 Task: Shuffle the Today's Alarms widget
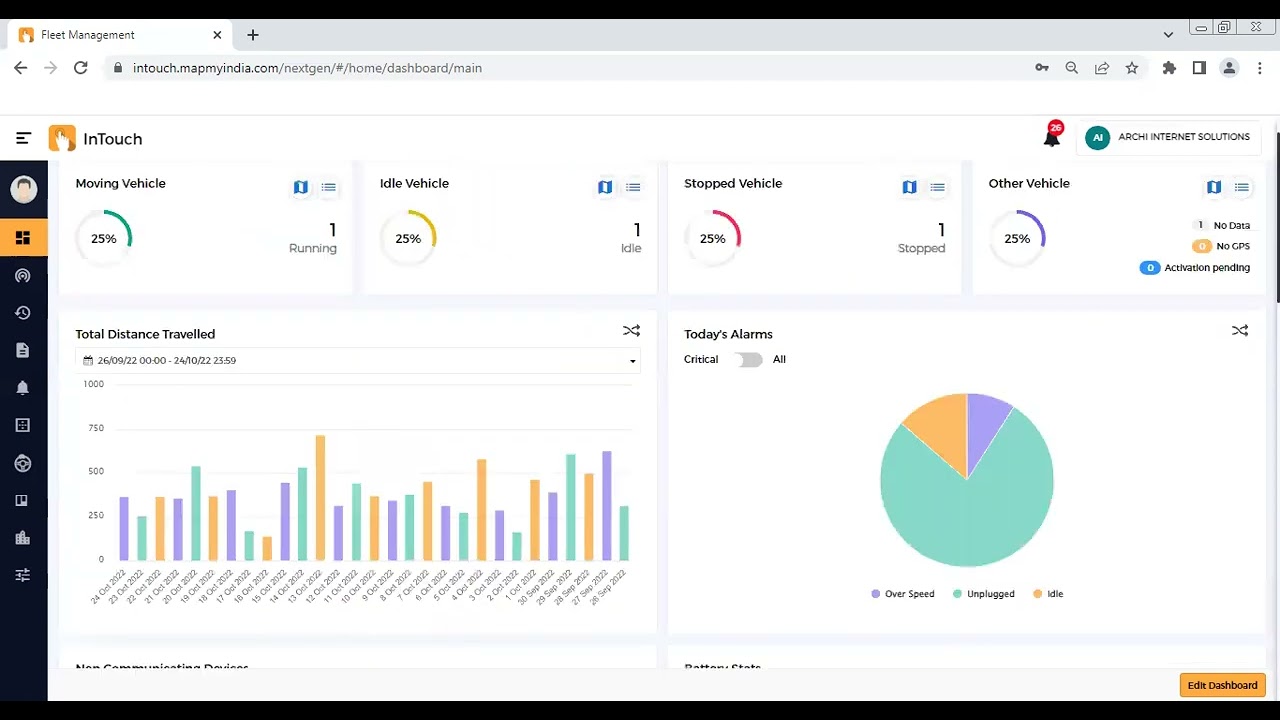[1240, 331]
